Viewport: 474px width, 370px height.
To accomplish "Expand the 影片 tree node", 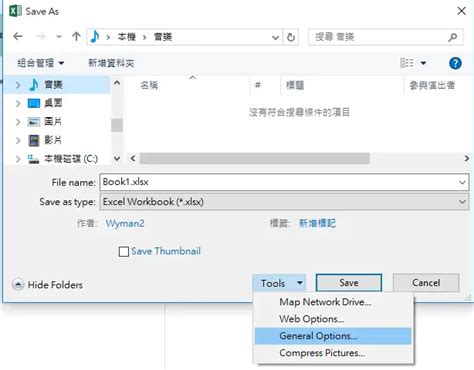I will tap(18, 141).
